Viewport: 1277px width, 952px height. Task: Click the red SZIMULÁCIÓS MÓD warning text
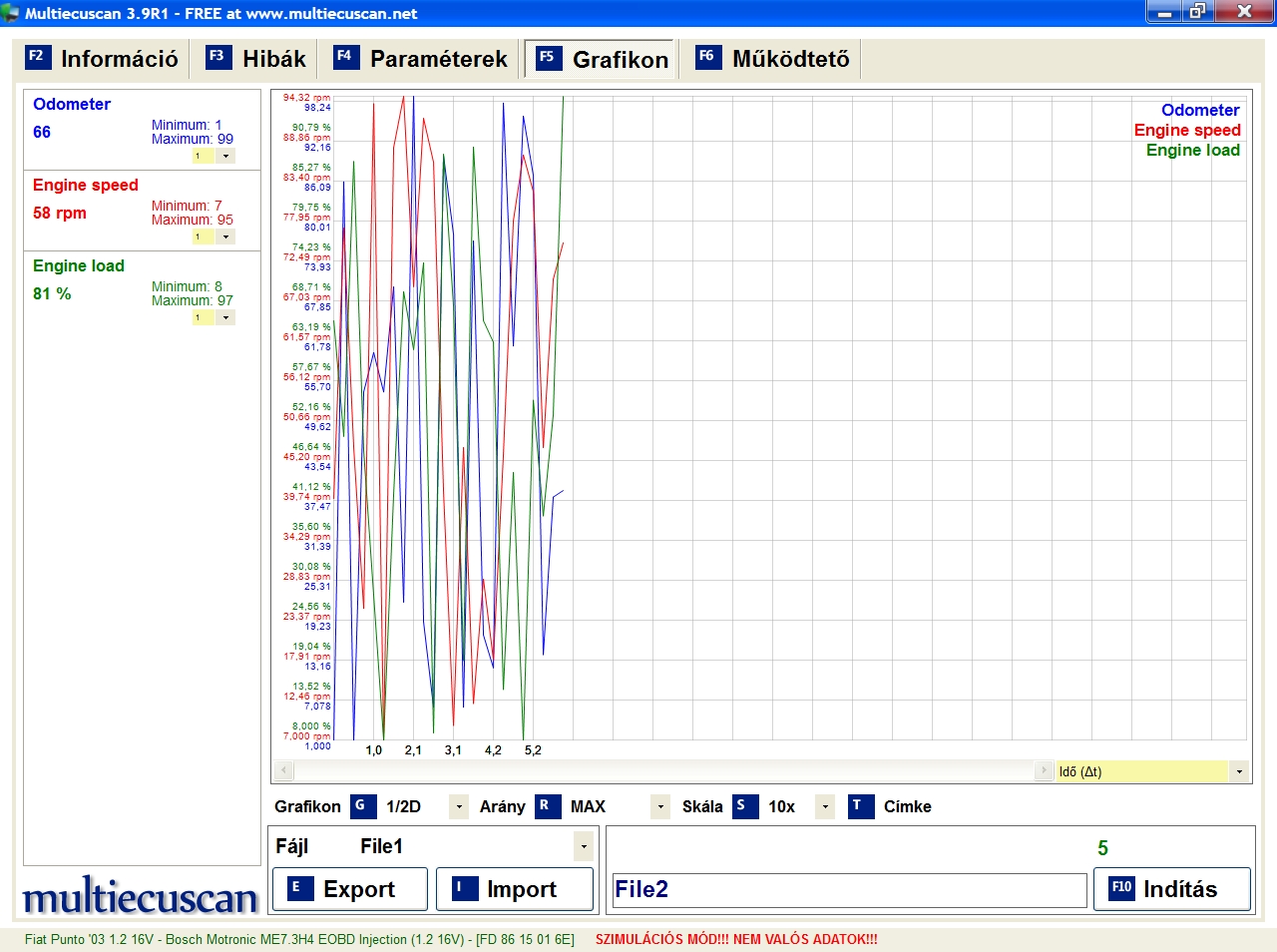click(736, 939)
